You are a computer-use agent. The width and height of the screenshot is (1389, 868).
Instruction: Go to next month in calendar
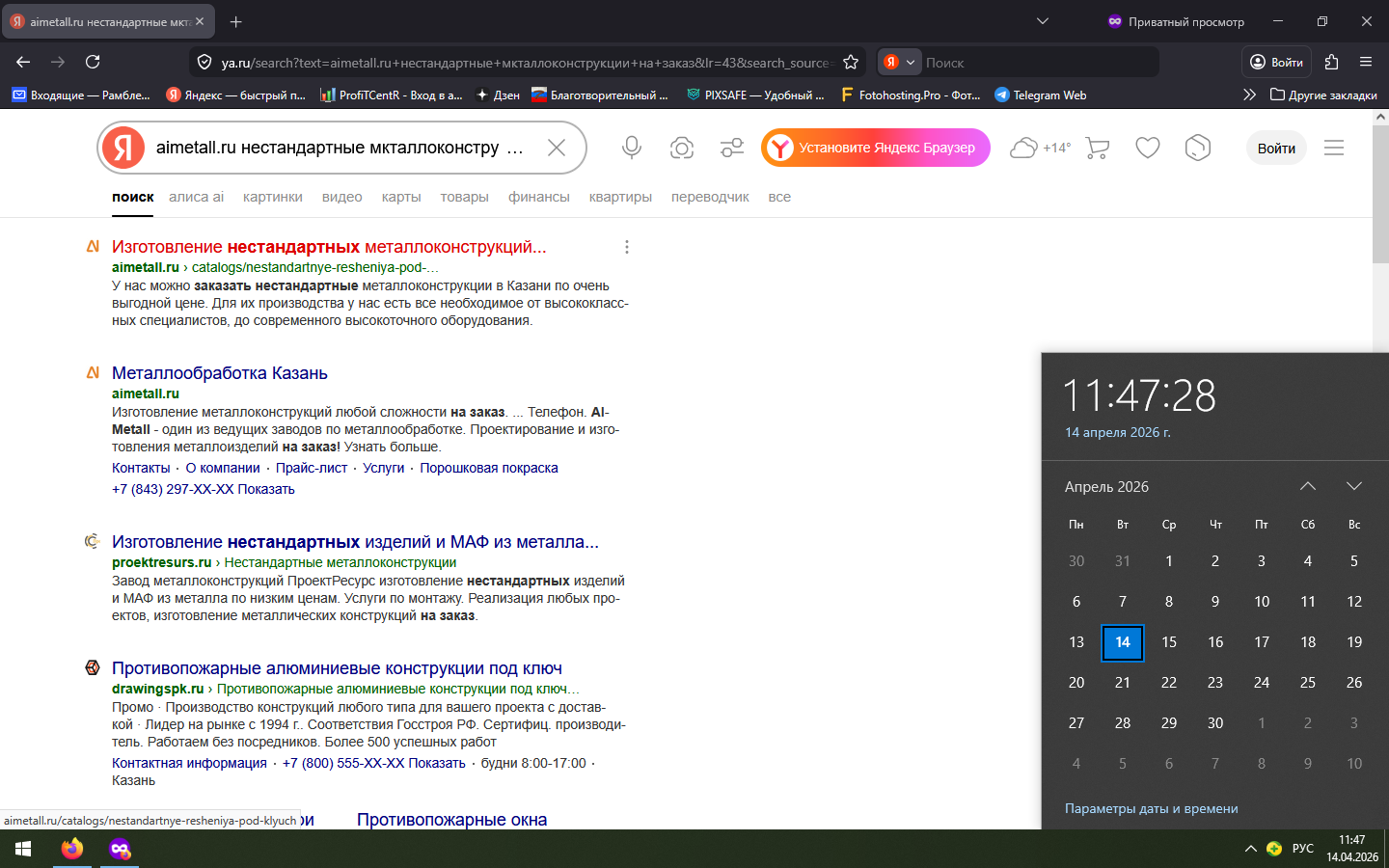1353,486
